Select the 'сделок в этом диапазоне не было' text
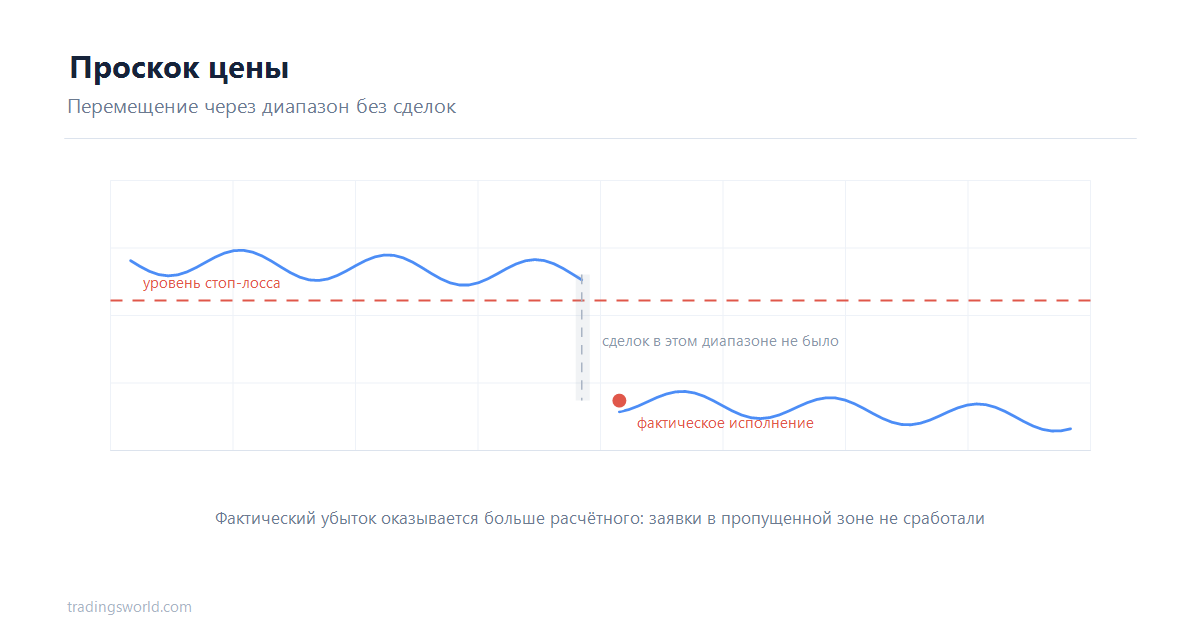This screenshot has height=640, width=1200. (720, 341)
